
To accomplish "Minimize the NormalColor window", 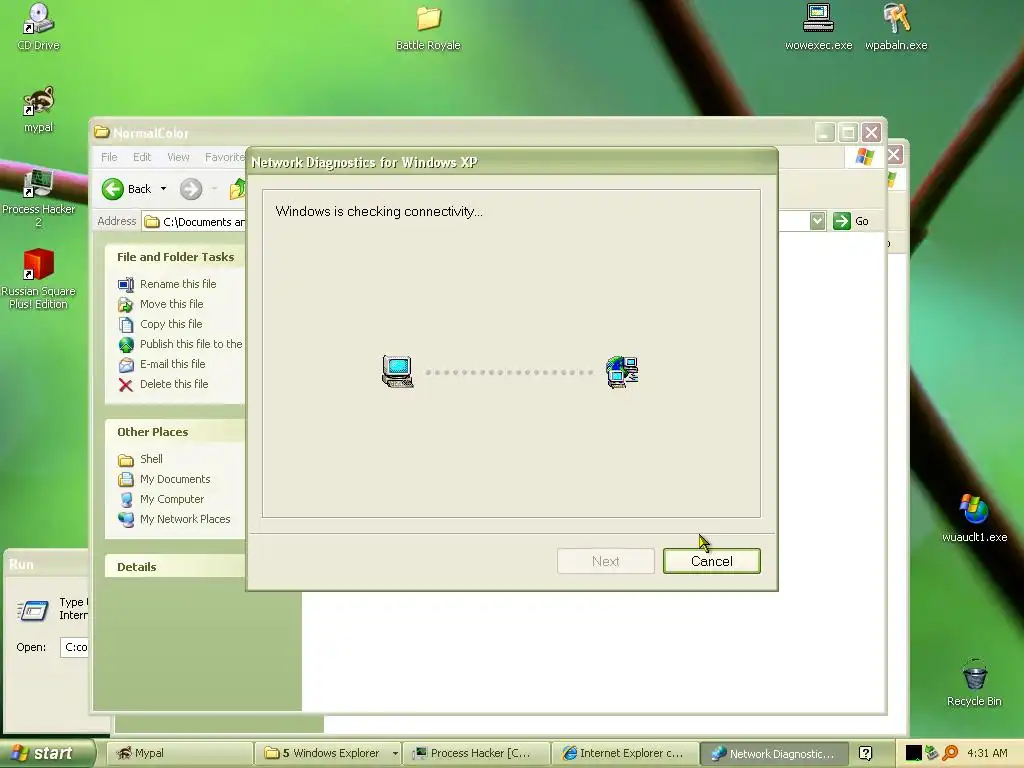I will point(825,133).
